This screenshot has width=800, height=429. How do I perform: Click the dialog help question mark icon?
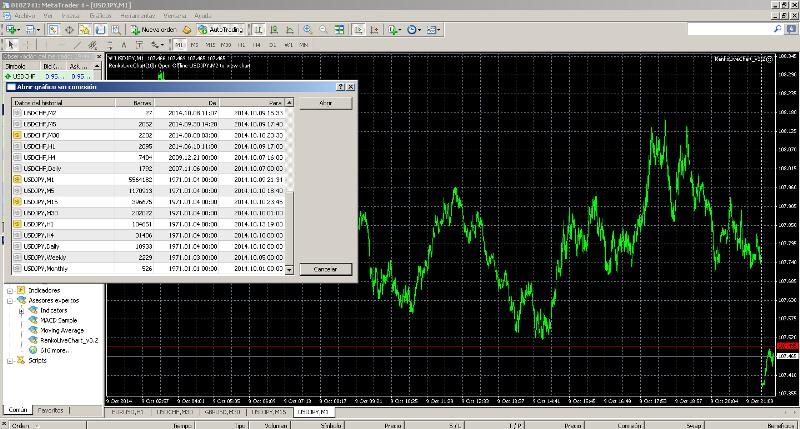[x=339, y=87]
